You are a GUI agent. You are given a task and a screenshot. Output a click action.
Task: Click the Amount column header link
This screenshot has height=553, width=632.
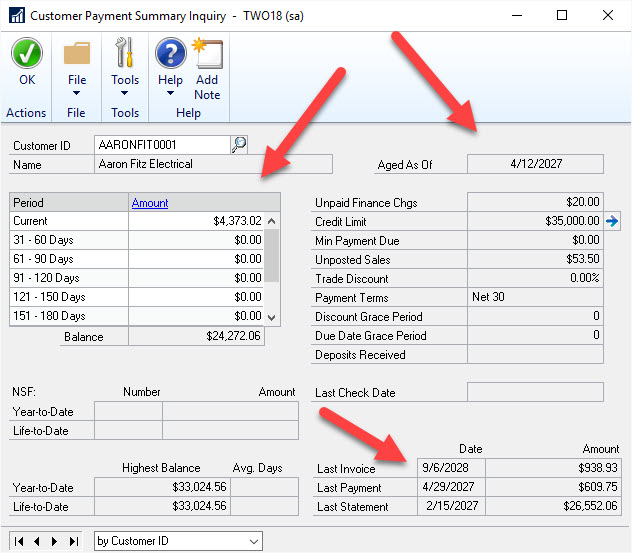150,202
